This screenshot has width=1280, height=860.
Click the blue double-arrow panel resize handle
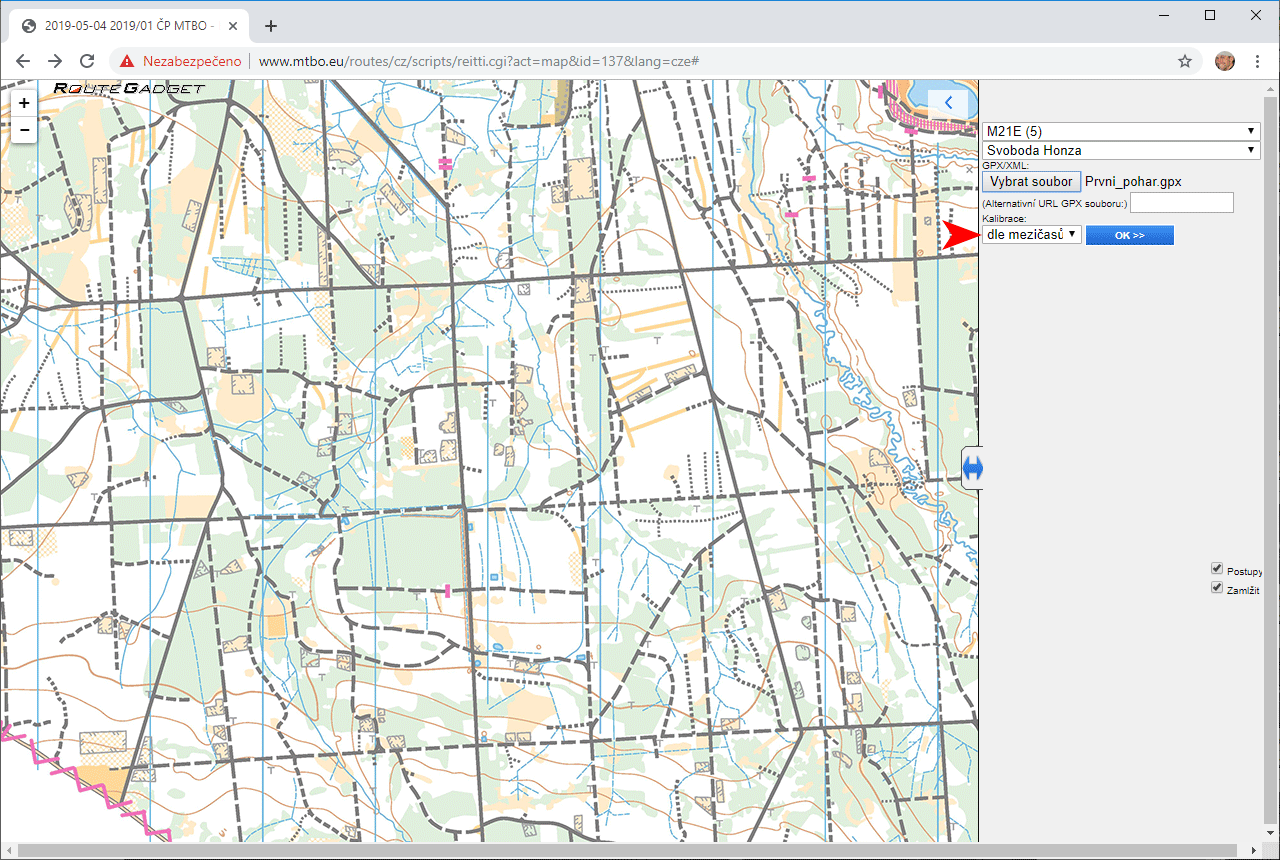click(x=974, y=468)
